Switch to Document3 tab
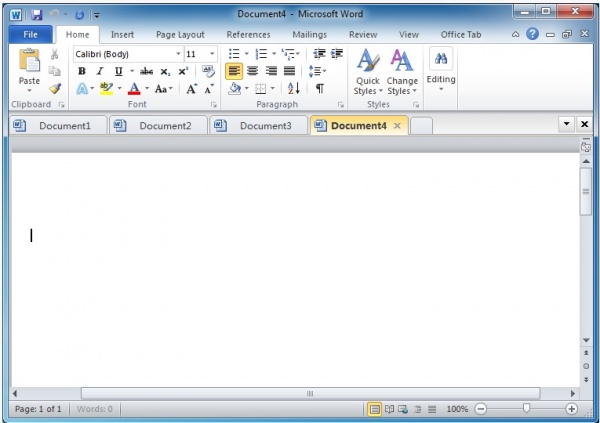 point(259,126)
